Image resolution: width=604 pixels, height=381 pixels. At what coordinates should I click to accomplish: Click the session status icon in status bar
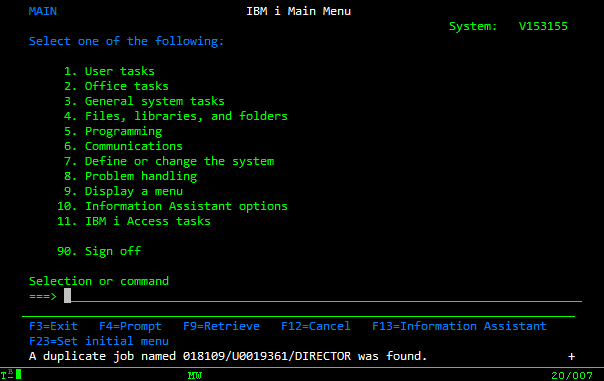point(11,374)
